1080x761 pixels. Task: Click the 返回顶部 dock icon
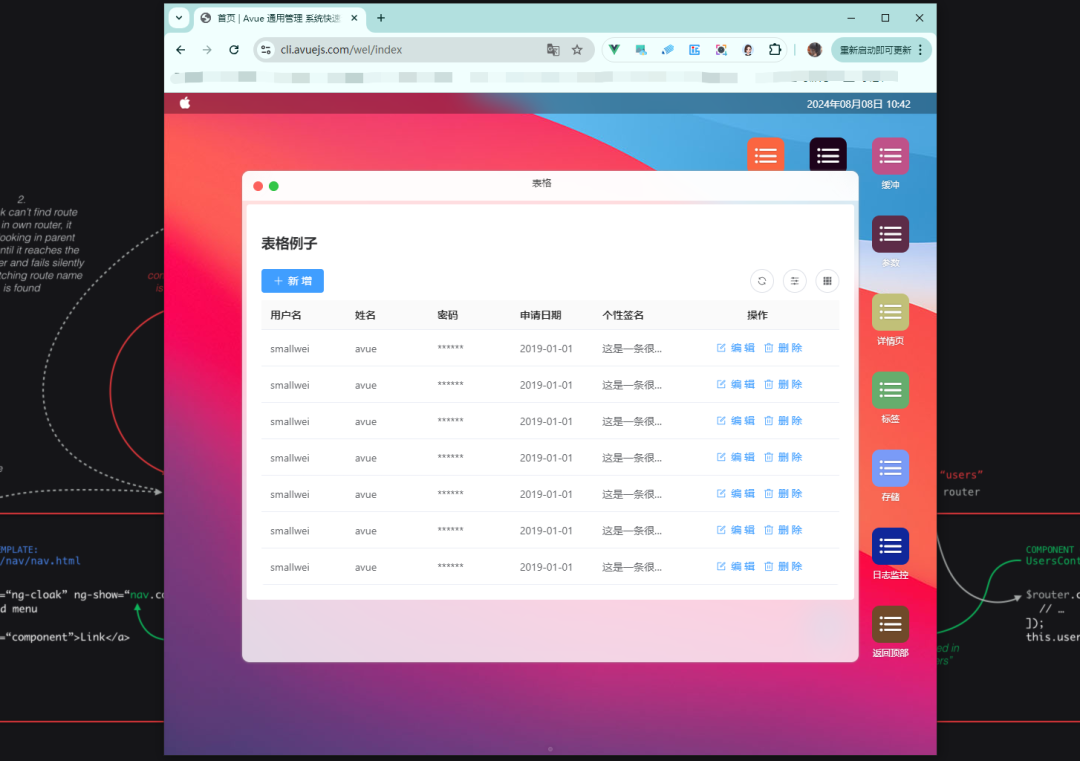[x=890, y=625]
